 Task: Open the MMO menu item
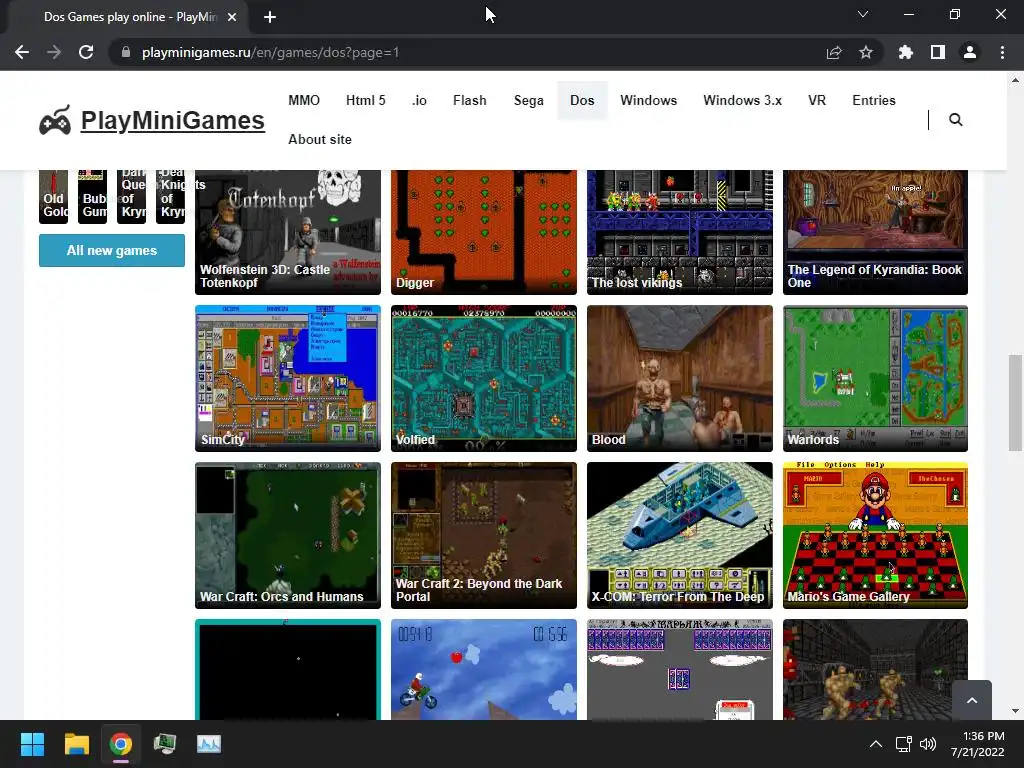tap(304, 100)
